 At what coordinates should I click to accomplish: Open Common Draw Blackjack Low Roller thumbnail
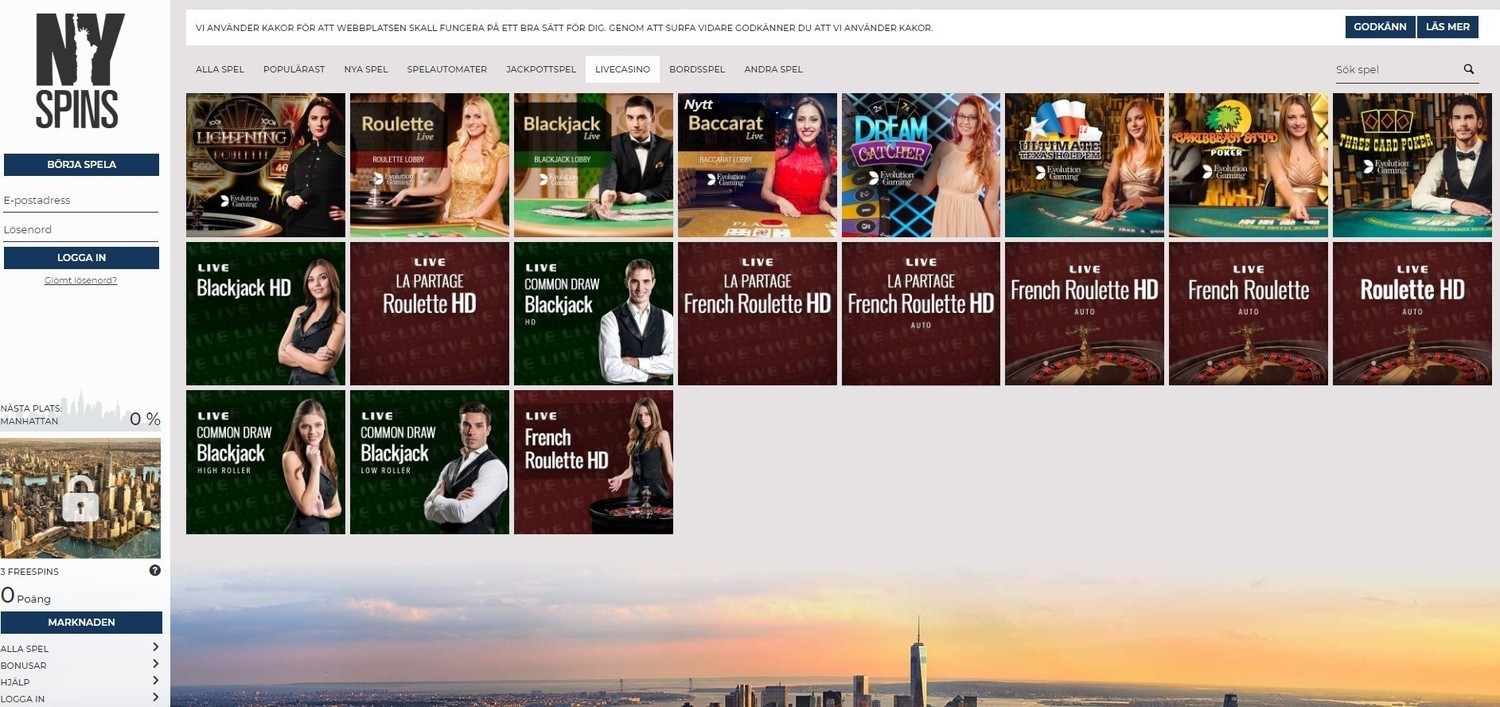(430, 462)
